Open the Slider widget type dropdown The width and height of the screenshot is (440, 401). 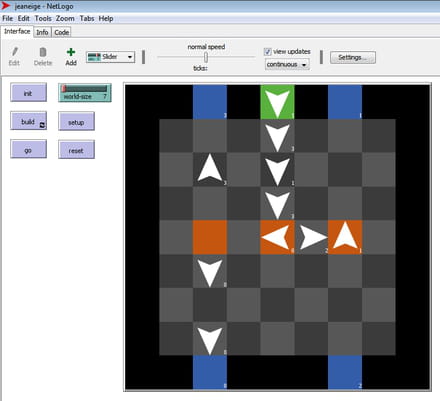(x=110, y=57)
